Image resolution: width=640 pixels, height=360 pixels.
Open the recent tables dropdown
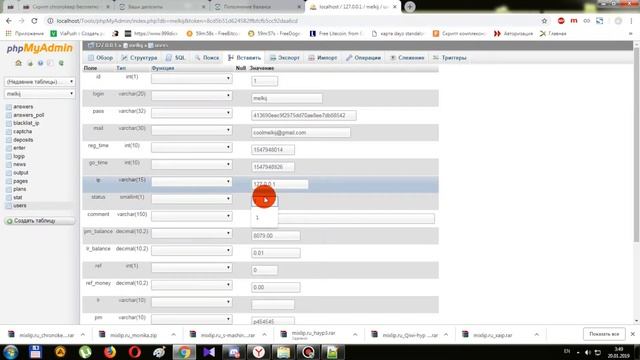pyautogui.click(x=40, y=82)
